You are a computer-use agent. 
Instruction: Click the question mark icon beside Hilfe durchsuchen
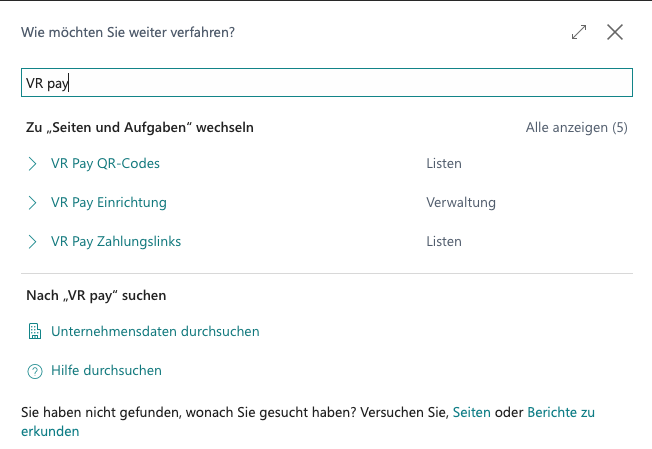(34, 371)
